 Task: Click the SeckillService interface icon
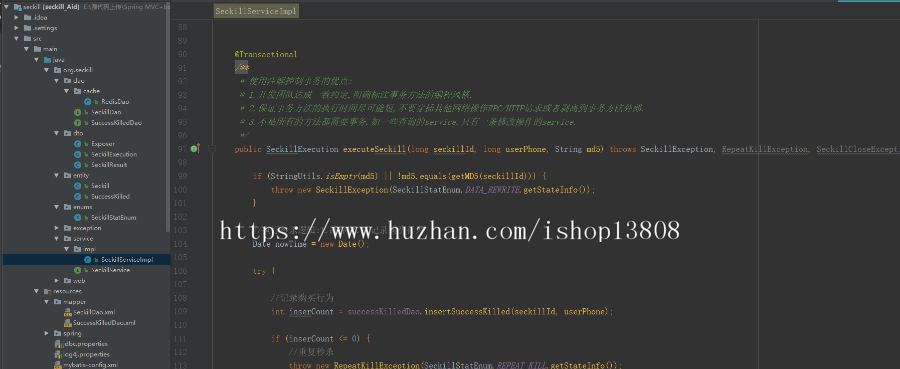(x=77, y=270)
